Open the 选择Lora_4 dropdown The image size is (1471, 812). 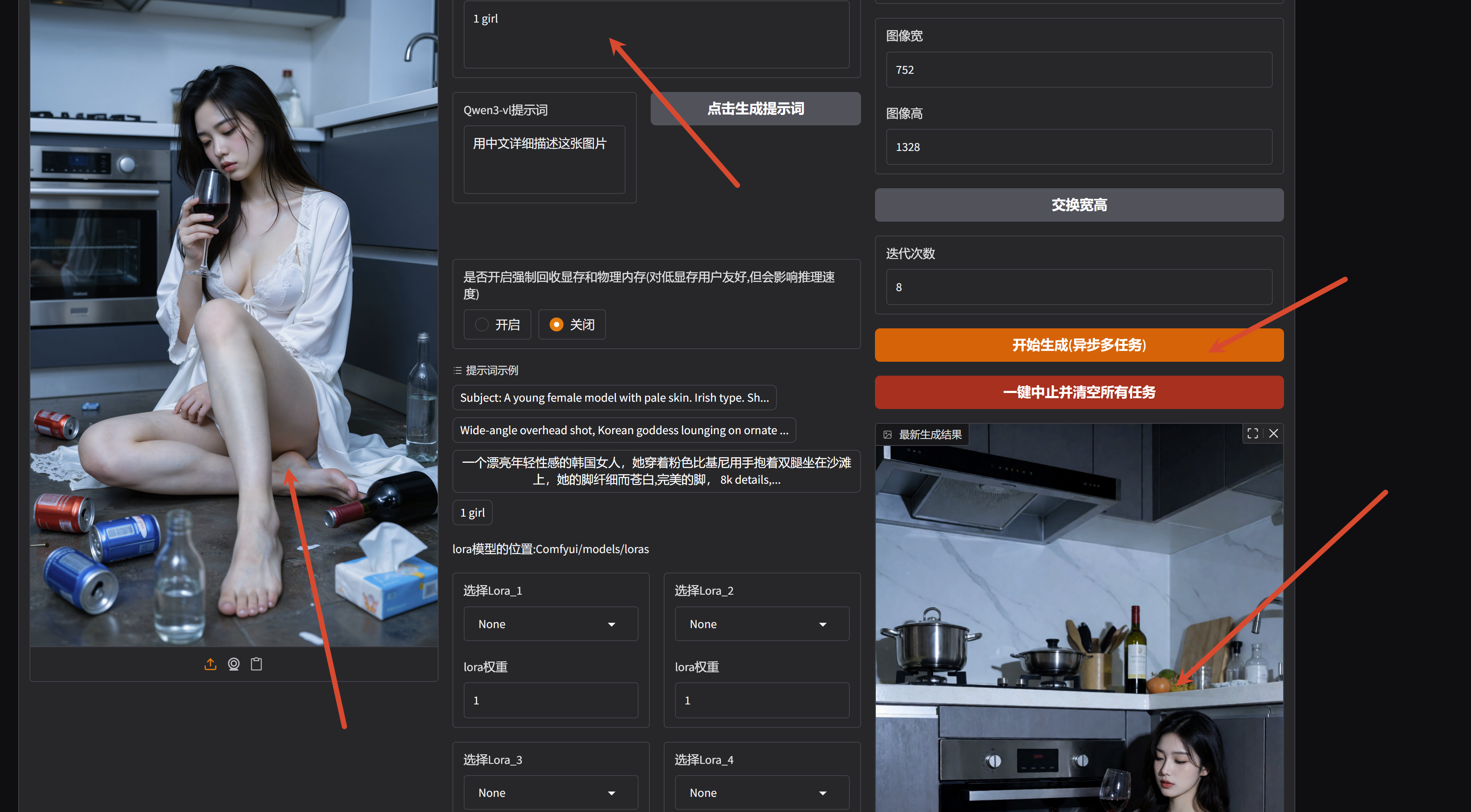tap(762, 792)
